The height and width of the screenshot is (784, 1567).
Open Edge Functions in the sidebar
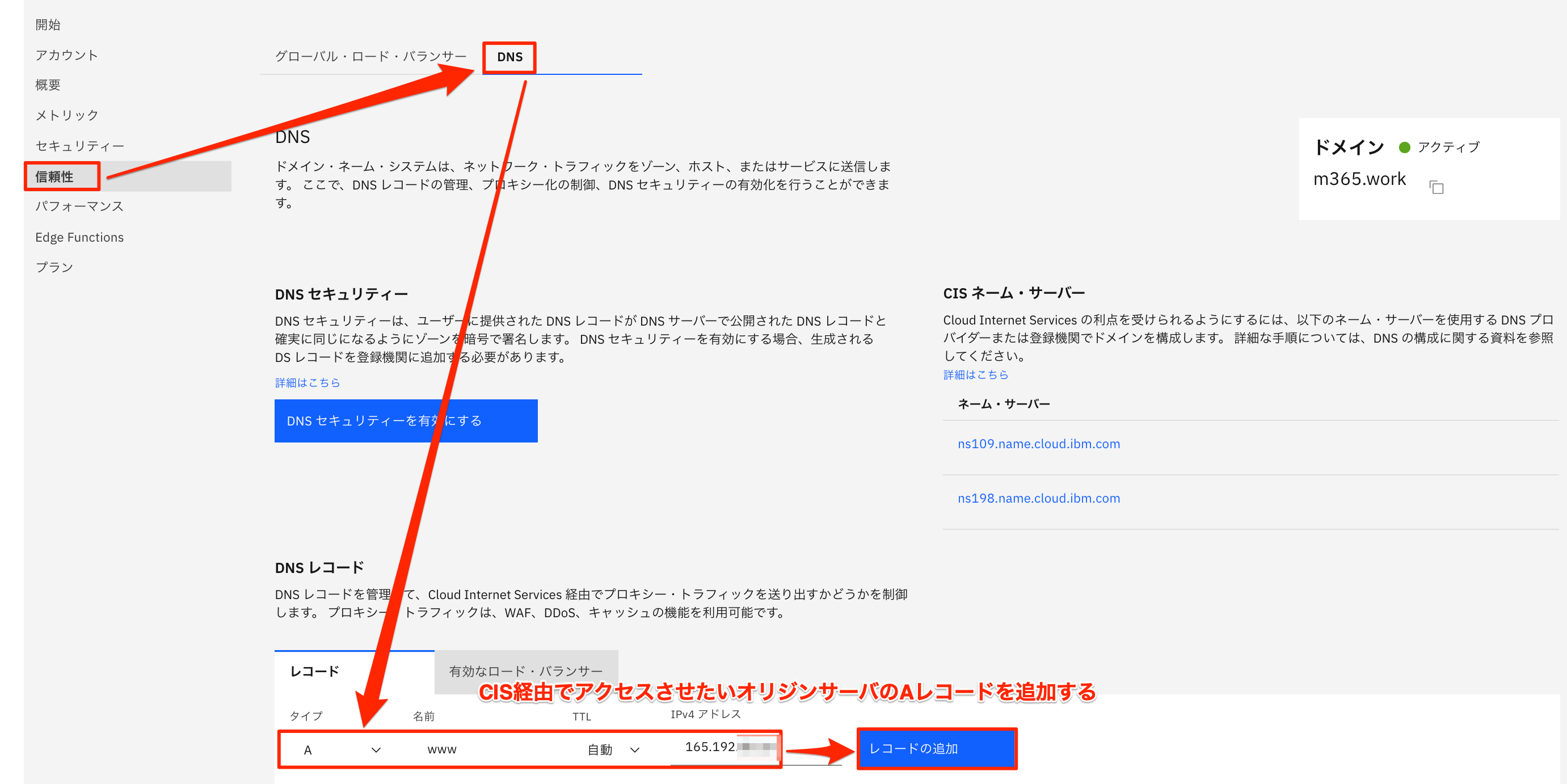click(79, 237)
